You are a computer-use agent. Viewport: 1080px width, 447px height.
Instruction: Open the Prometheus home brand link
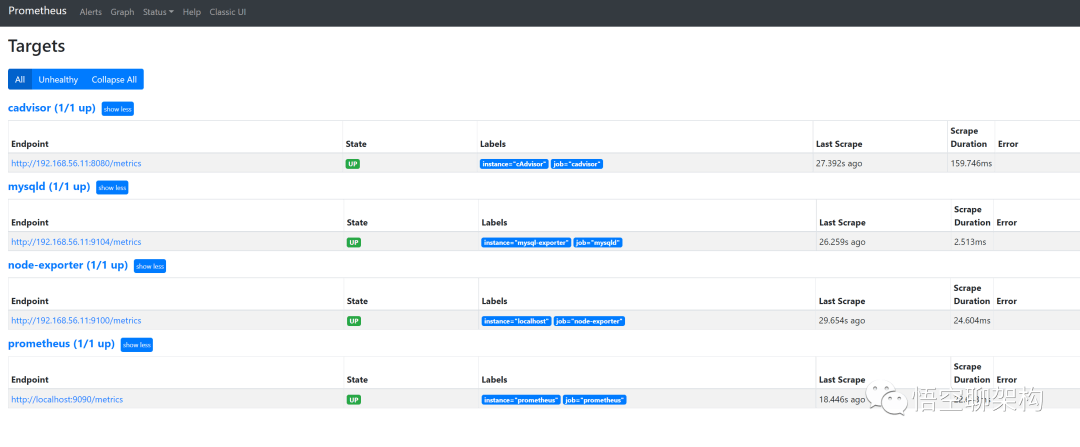[37, 11]
